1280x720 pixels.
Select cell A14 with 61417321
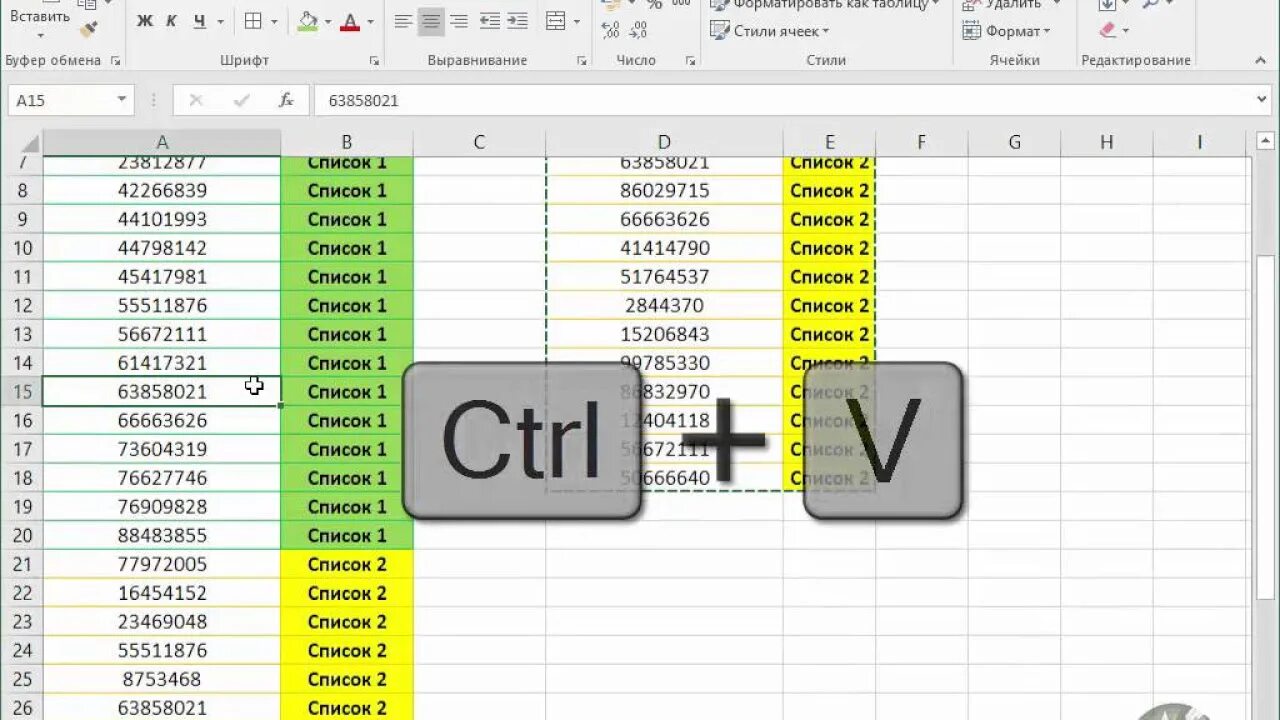pos(162,363)
